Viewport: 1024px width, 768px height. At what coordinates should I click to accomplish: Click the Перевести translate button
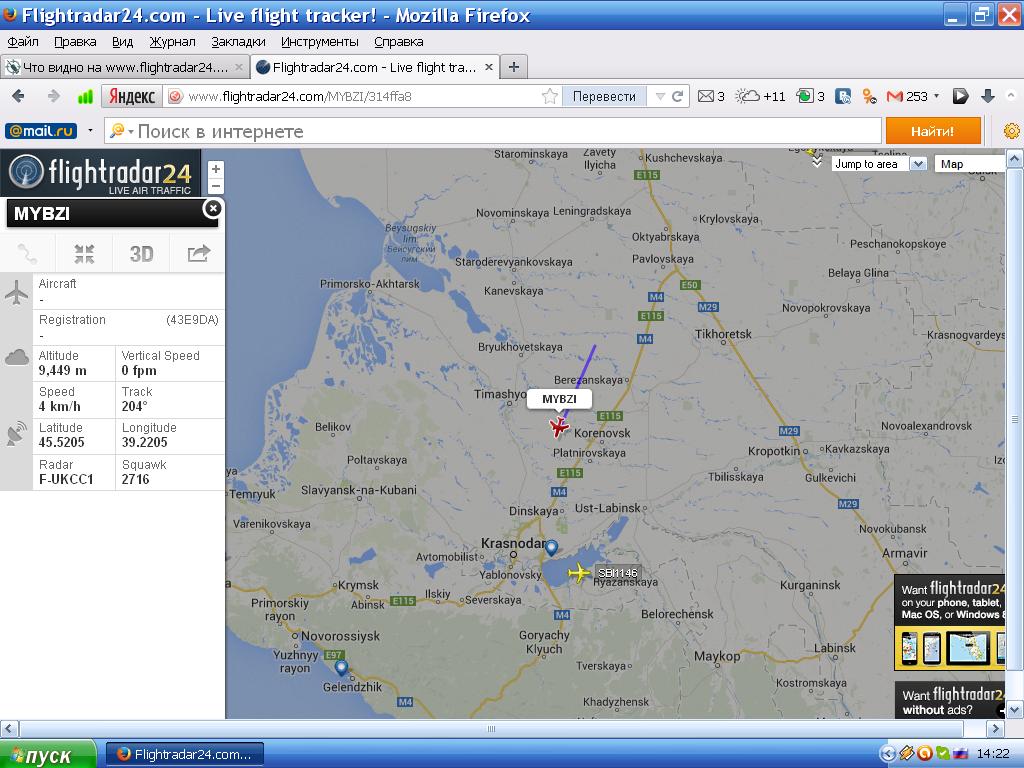(x=604, y=97)
